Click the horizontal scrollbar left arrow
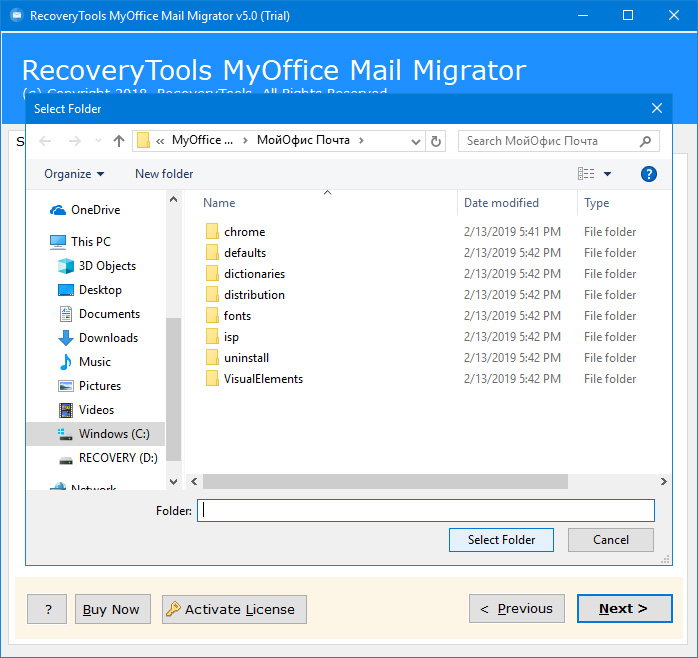The image size is (698, 658). pyautogui.click(x=194, y=481)
